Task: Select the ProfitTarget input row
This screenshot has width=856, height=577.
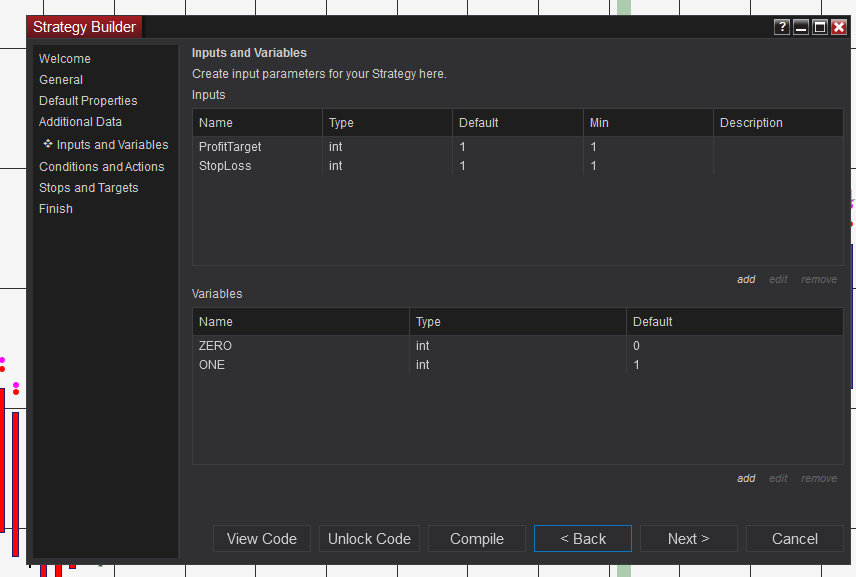Action: tap(518, 147)
